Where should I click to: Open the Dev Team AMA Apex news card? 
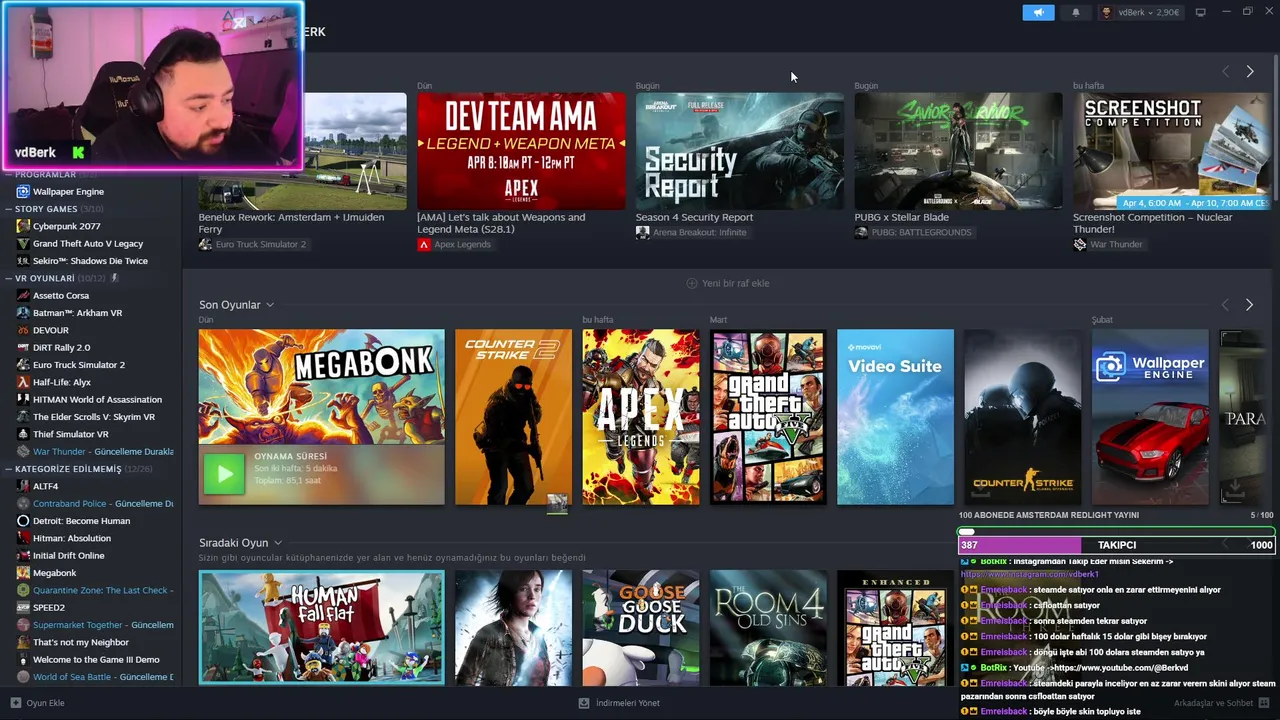(x=521, y=151)
